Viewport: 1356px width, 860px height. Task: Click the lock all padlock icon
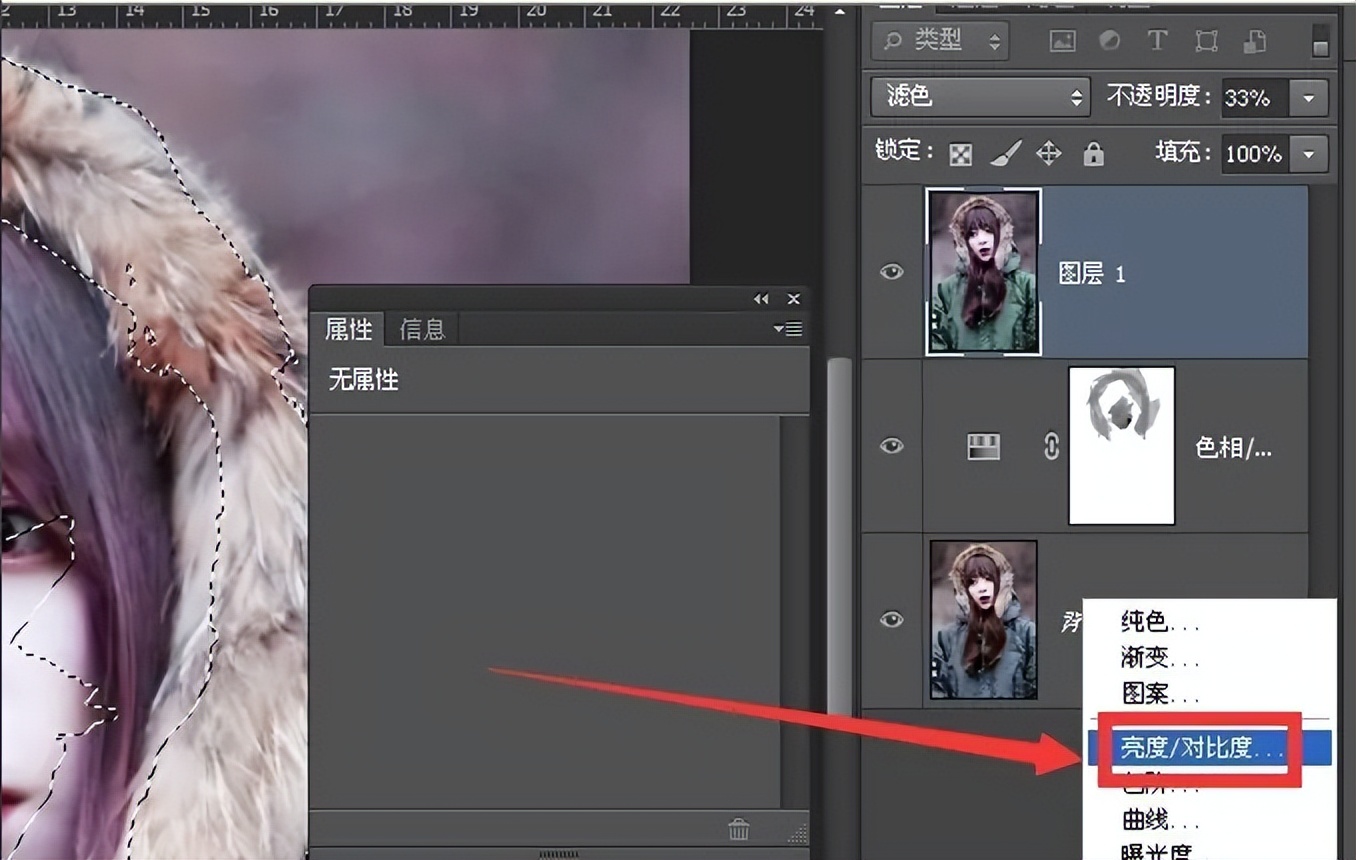pos(1094,153)
